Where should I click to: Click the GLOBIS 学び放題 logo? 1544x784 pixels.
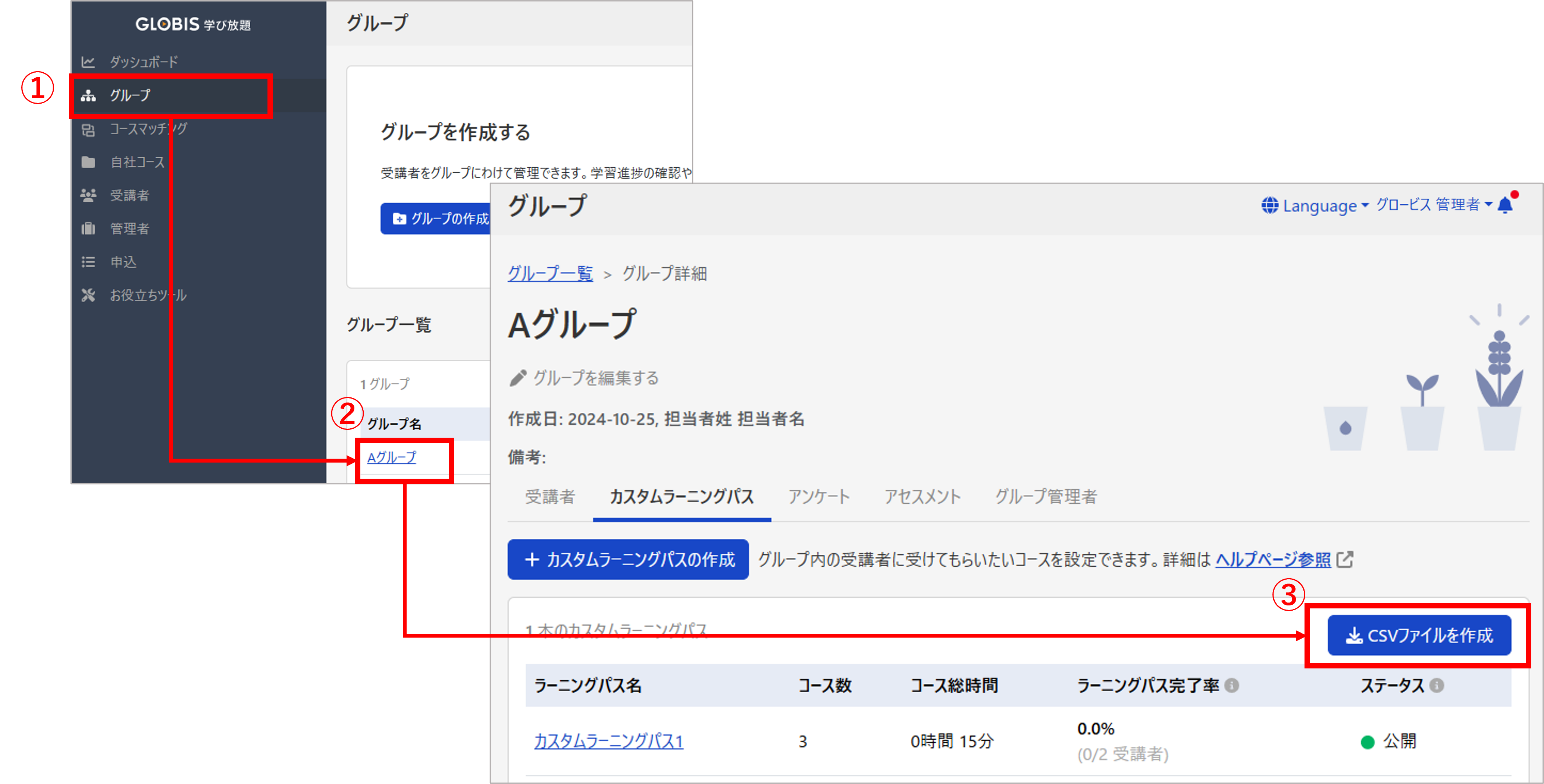[x=193, y=24]
